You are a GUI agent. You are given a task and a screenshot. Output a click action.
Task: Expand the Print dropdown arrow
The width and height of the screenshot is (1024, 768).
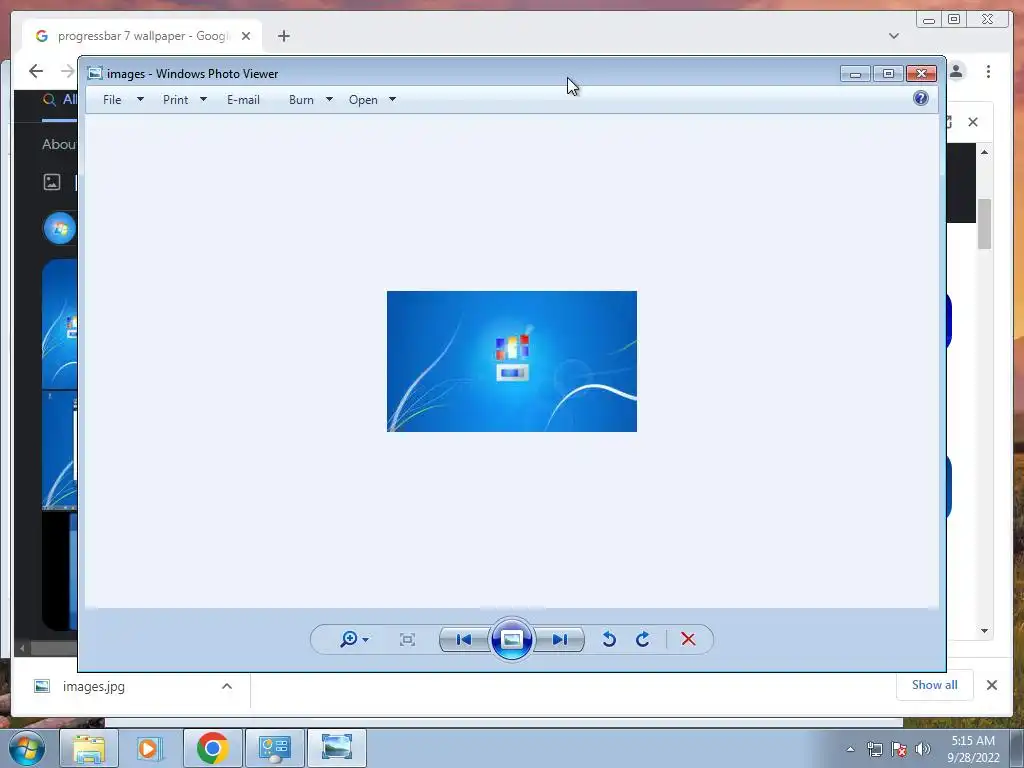tap(203, 100)
